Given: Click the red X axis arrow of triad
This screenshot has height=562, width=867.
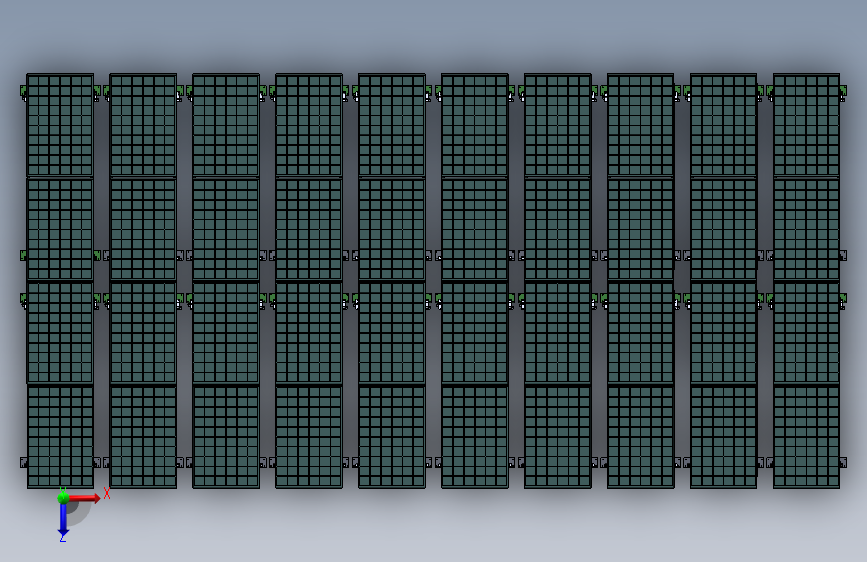Looking at the screenshot, I should [x=84, y=498].
